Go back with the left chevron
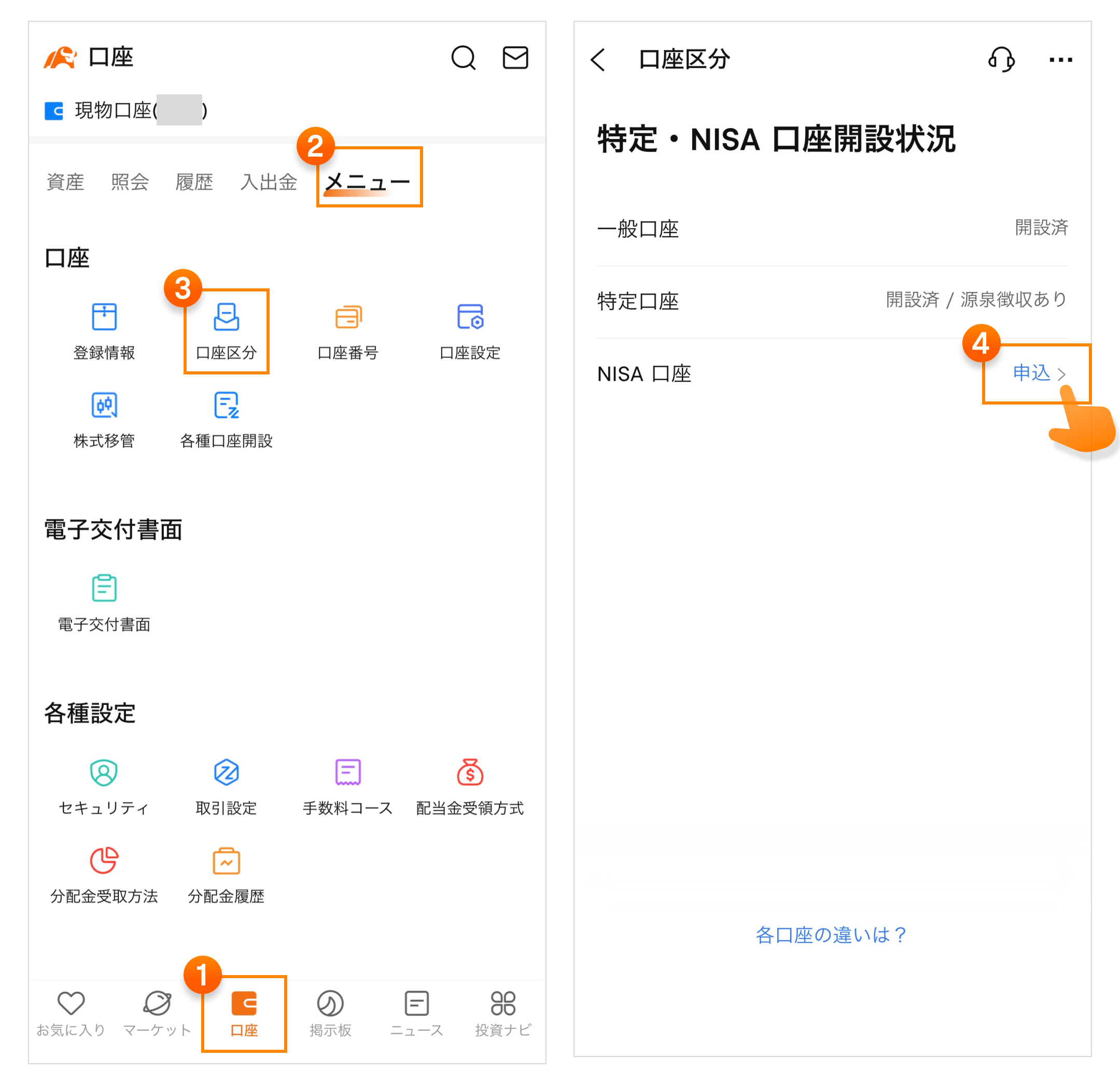 pos(598,59)
